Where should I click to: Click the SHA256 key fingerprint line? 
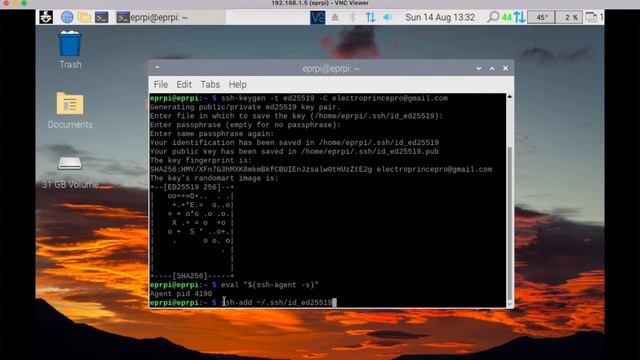point(321,169)
